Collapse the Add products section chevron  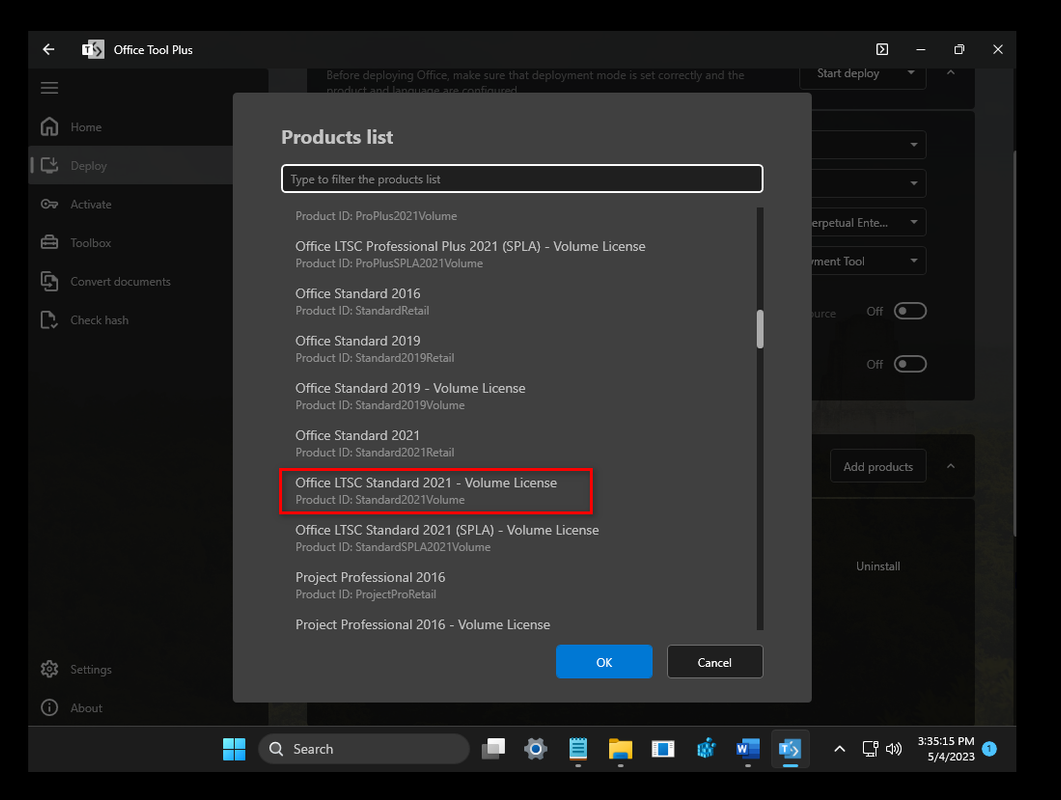(950, 466)
